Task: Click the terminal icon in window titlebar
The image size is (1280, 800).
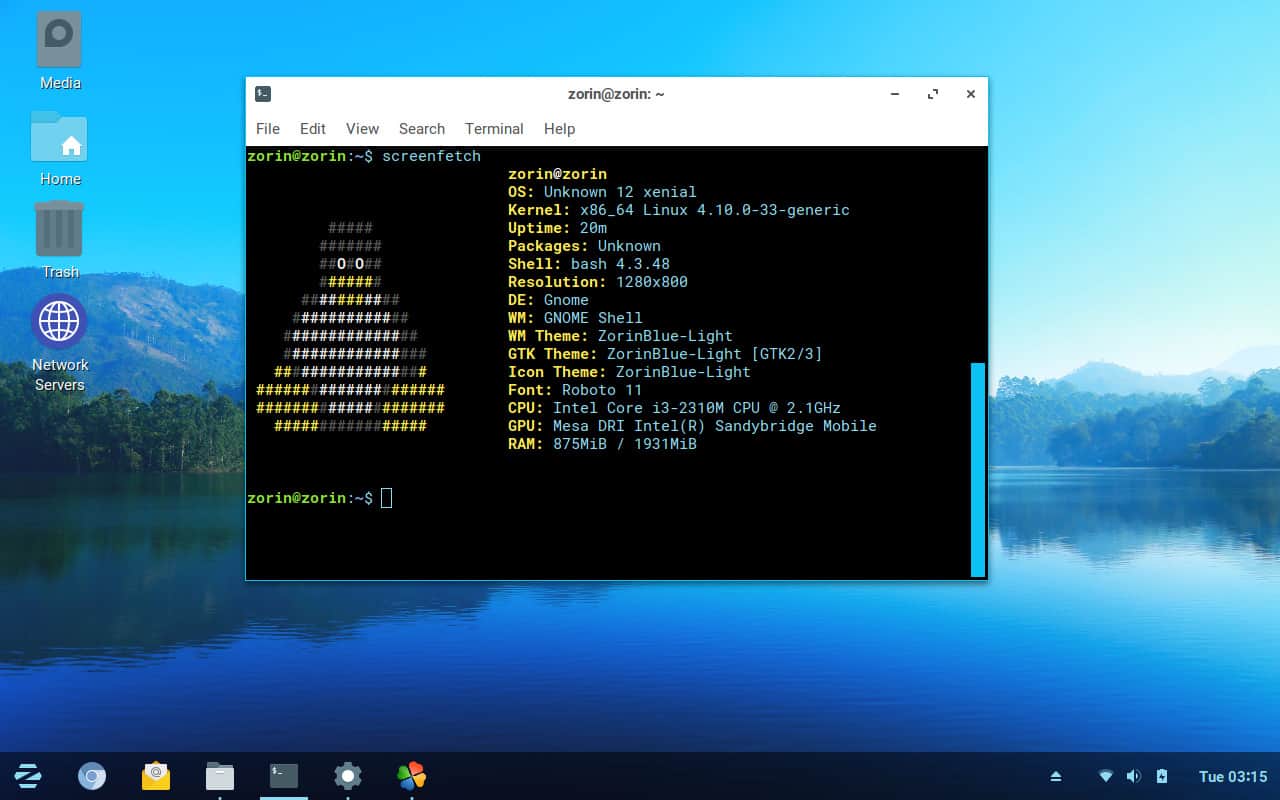Action: (263, 94)
